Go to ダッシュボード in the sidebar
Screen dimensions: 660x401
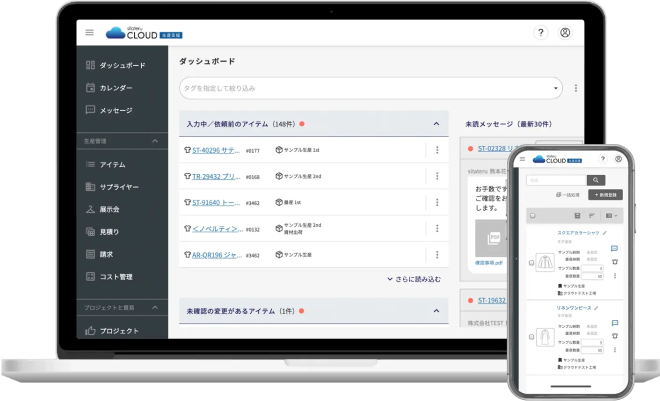(116, 65)
